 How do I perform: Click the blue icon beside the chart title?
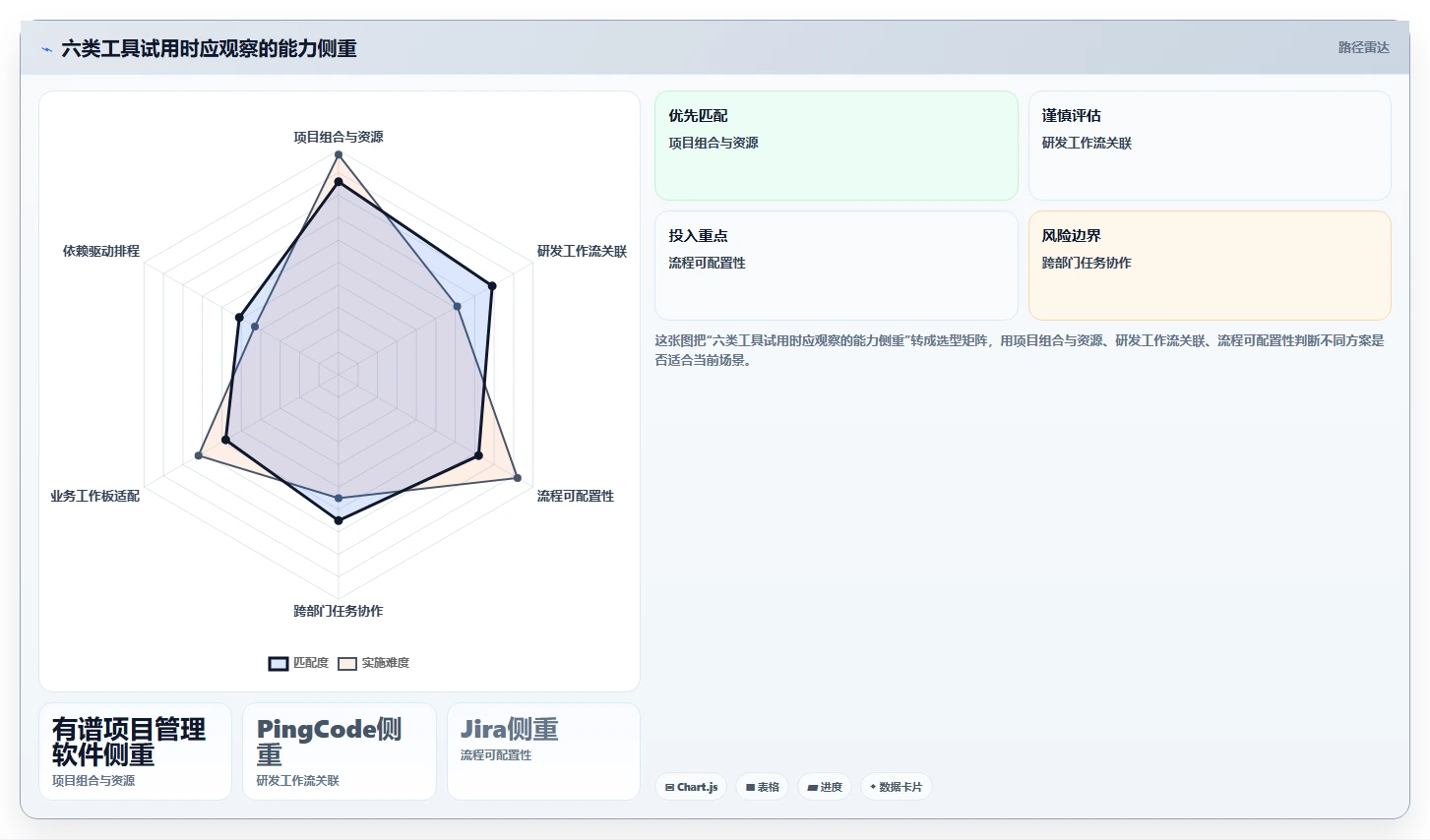pos(46,49)
